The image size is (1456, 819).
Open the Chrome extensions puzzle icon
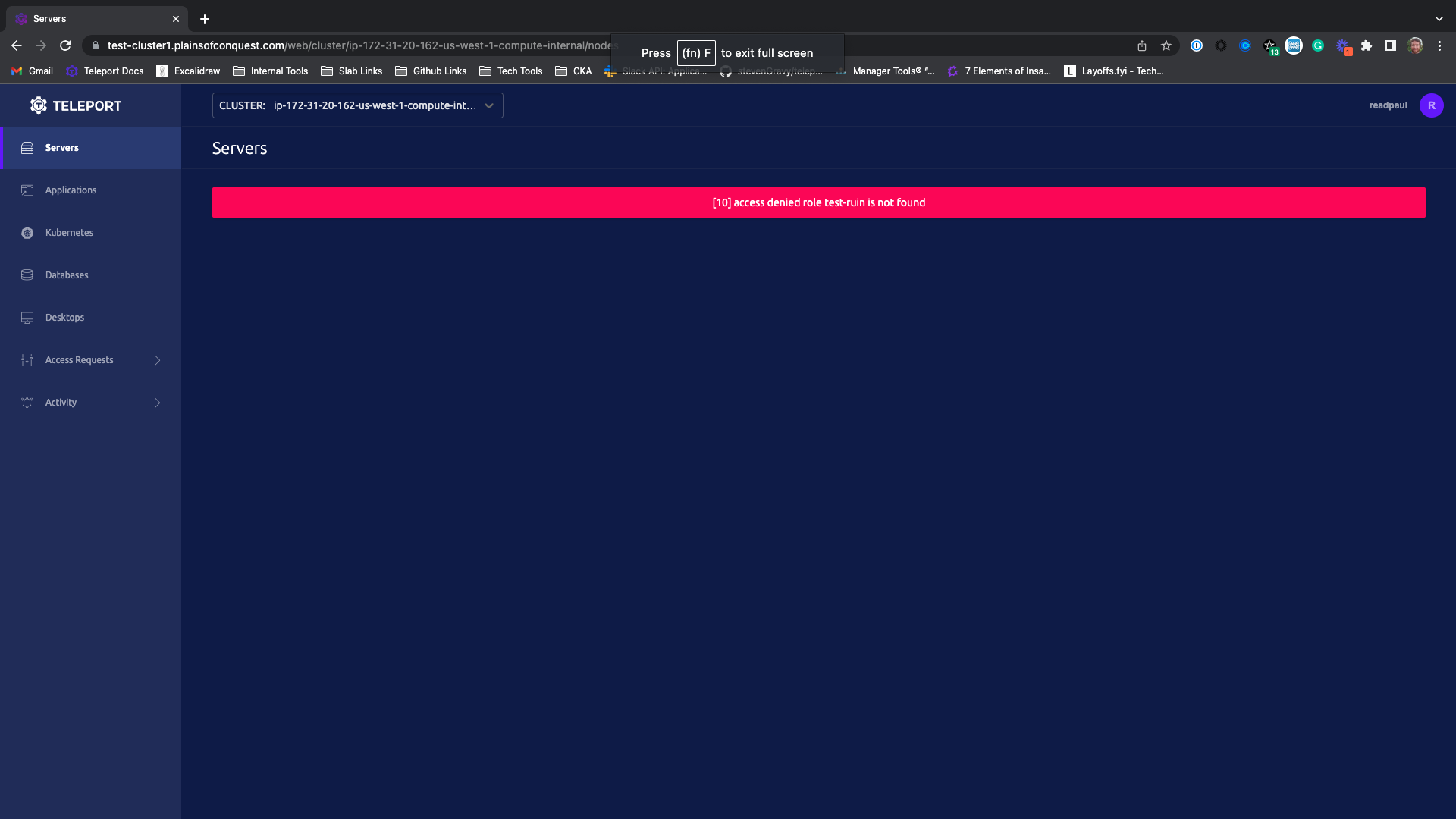pos(1367,45)
